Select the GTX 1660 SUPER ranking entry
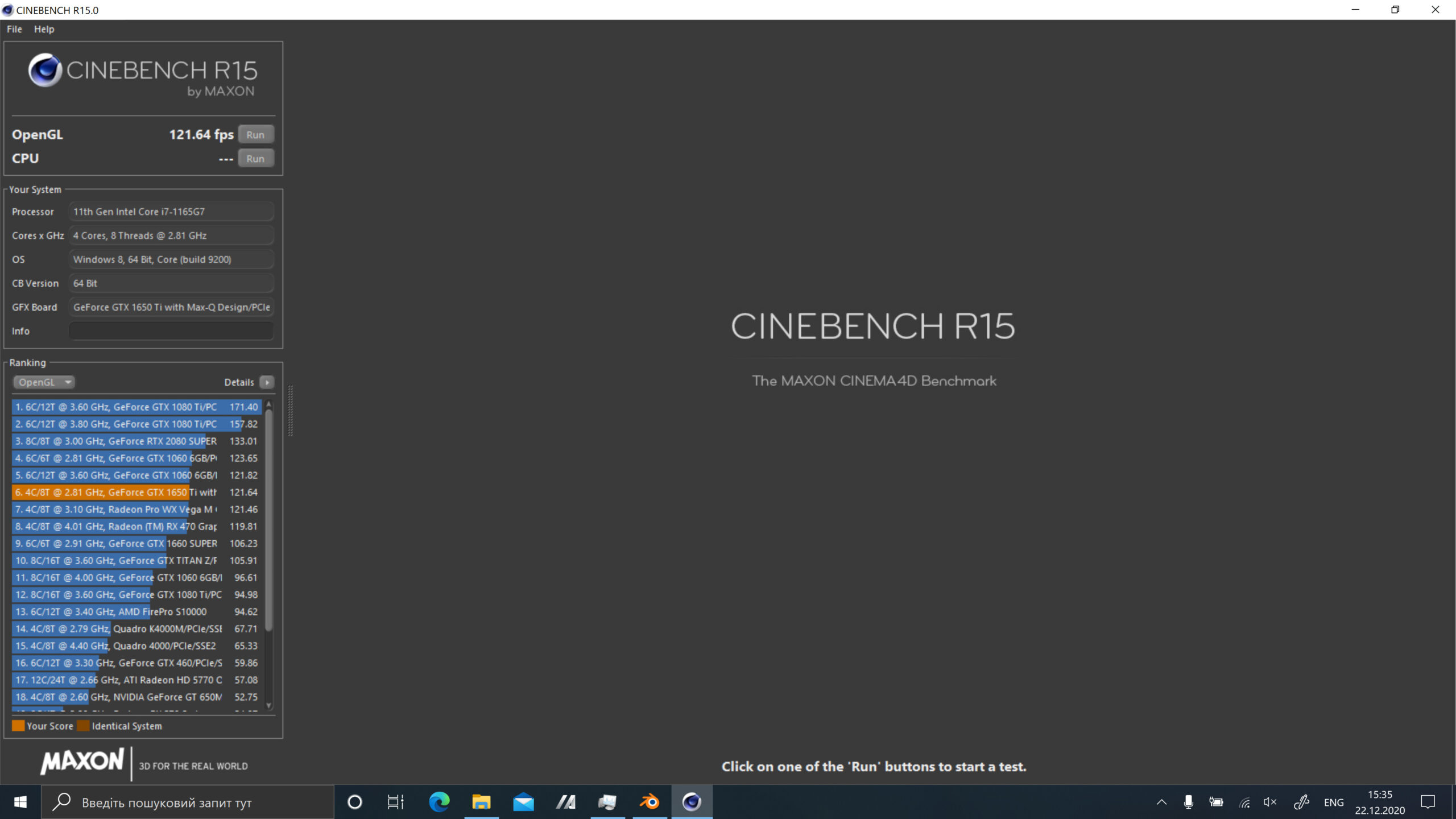This screenshot has height=819, width=1456. pos(136,544)
